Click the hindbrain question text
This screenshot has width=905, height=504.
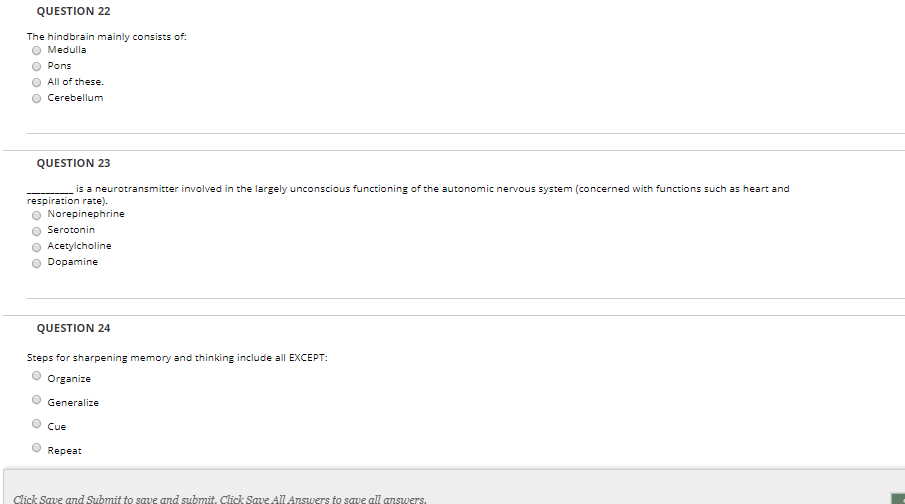(107, 37)
